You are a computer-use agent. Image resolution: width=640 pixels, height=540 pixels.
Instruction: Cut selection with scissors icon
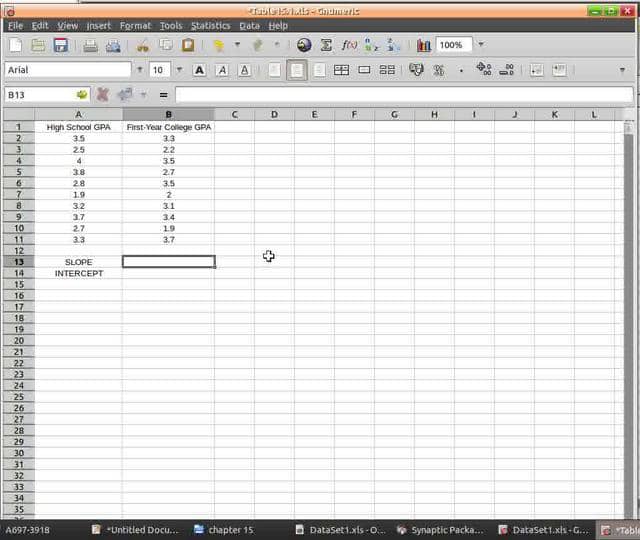(142, 46)
